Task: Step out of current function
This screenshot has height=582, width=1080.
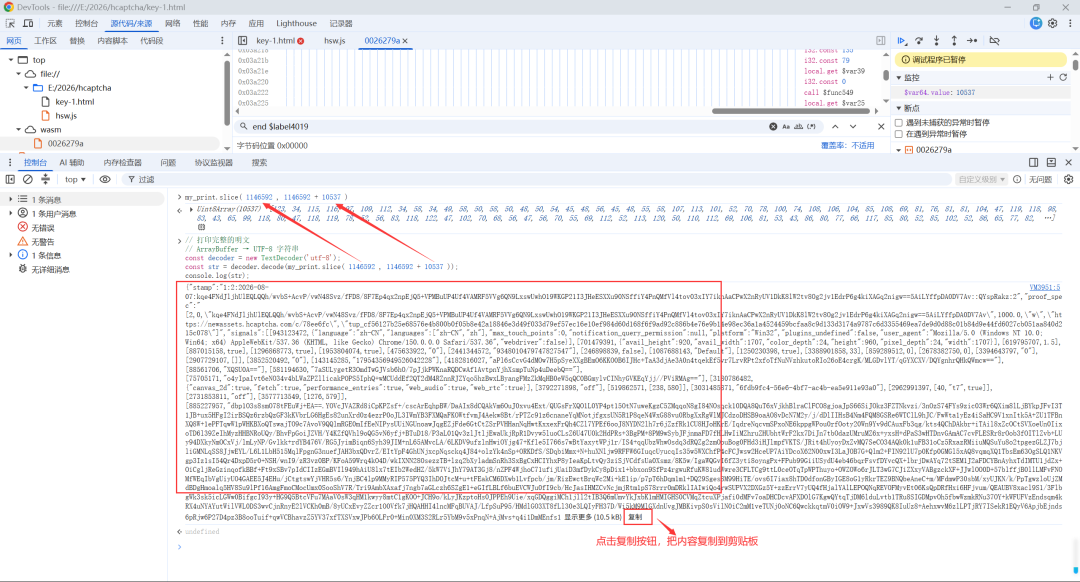Action: (954, 41)
